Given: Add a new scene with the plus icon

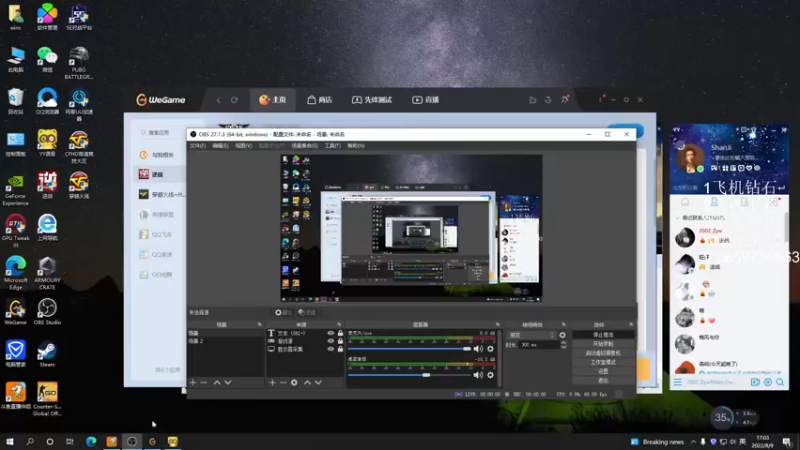Looking at the screenshot, I should pos(193,382).
